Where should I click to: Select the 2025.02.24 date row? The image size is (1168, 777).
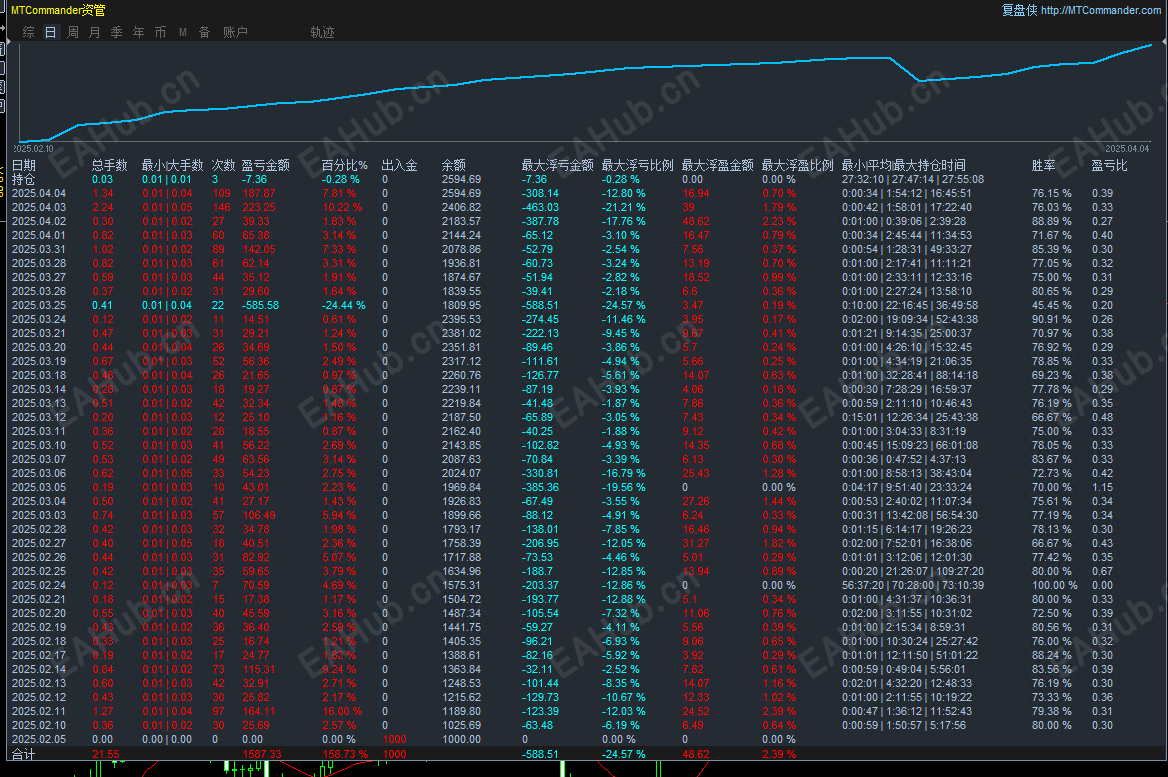pyautogui.click(x=39, y=586)
